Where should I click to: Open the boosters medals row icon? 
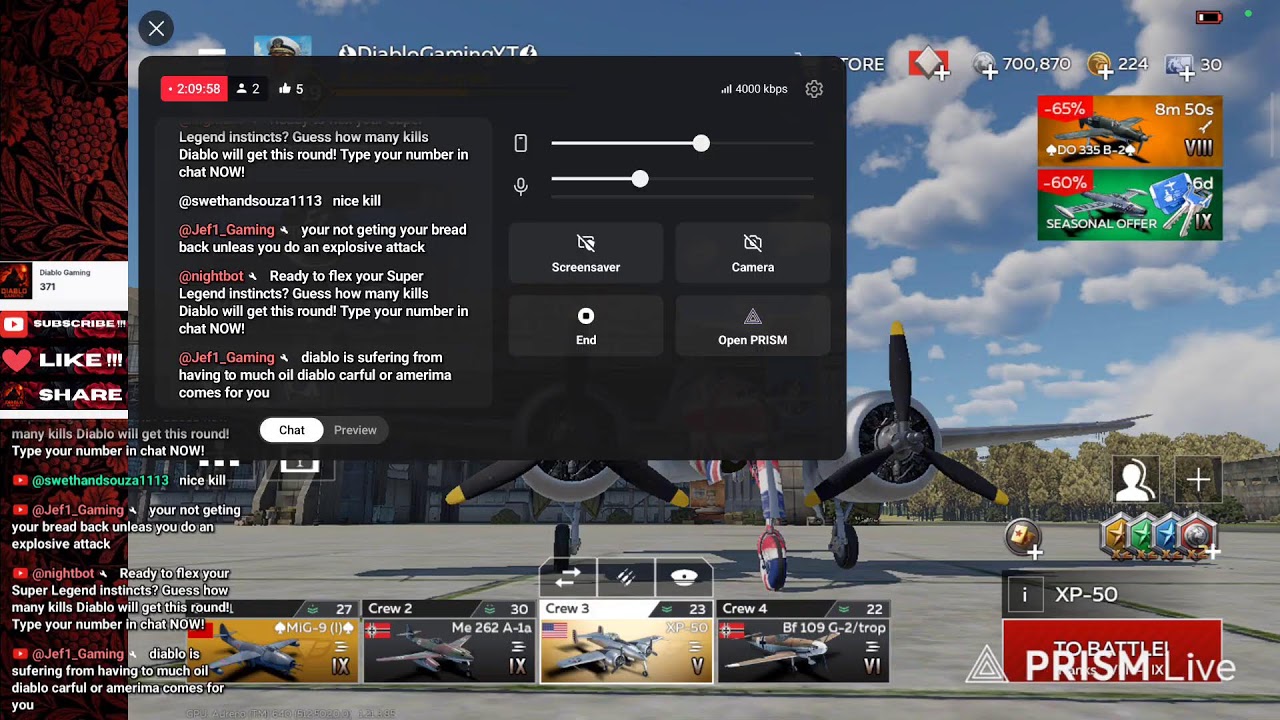(1158, 537)
